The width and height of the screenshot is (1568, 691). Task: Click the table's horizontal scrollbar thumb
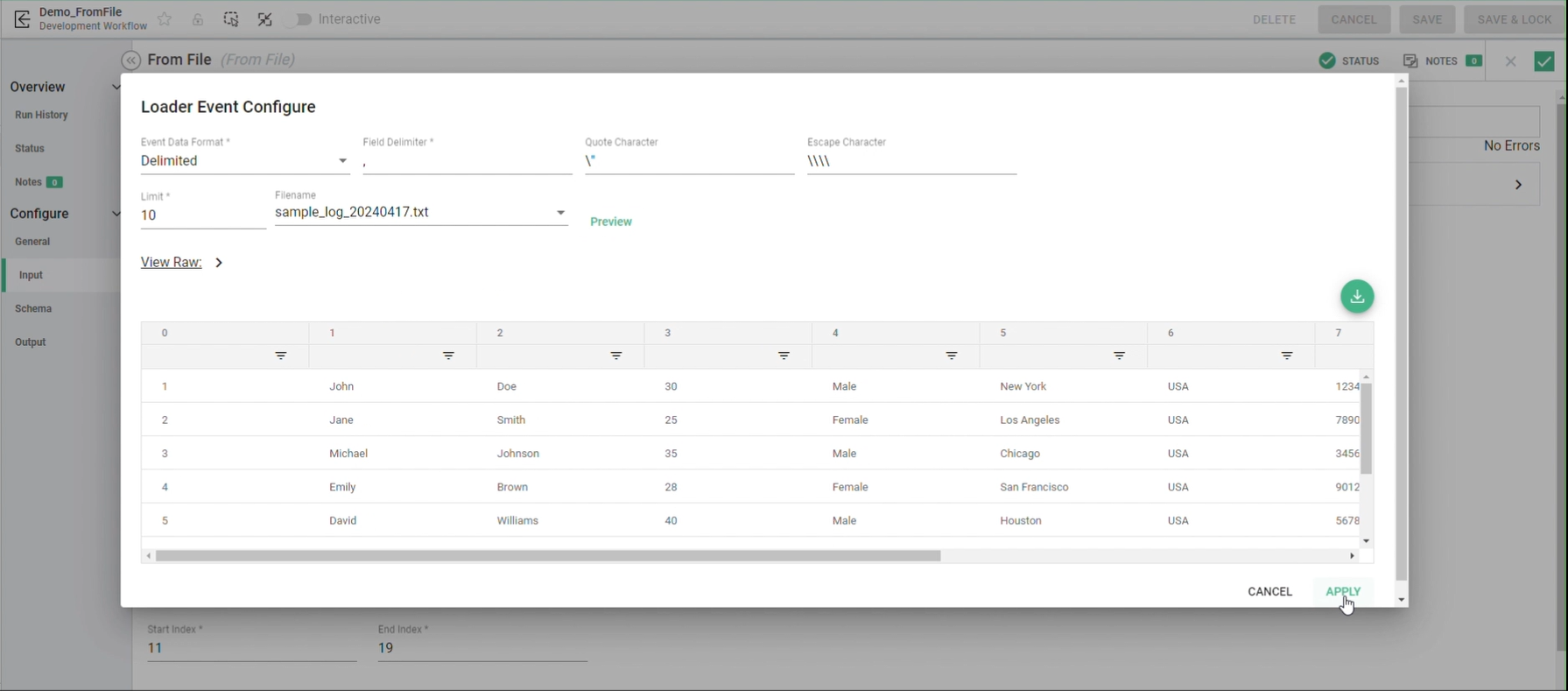[x=548, y=556]
